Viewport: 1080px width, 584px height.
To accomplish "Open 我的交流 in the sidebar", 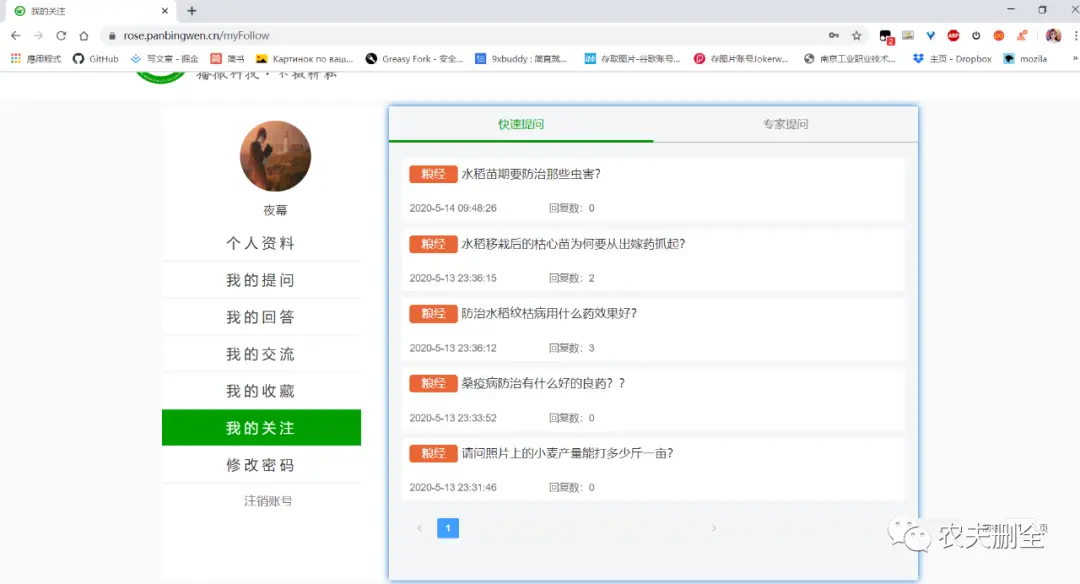I will click(261, 355).
